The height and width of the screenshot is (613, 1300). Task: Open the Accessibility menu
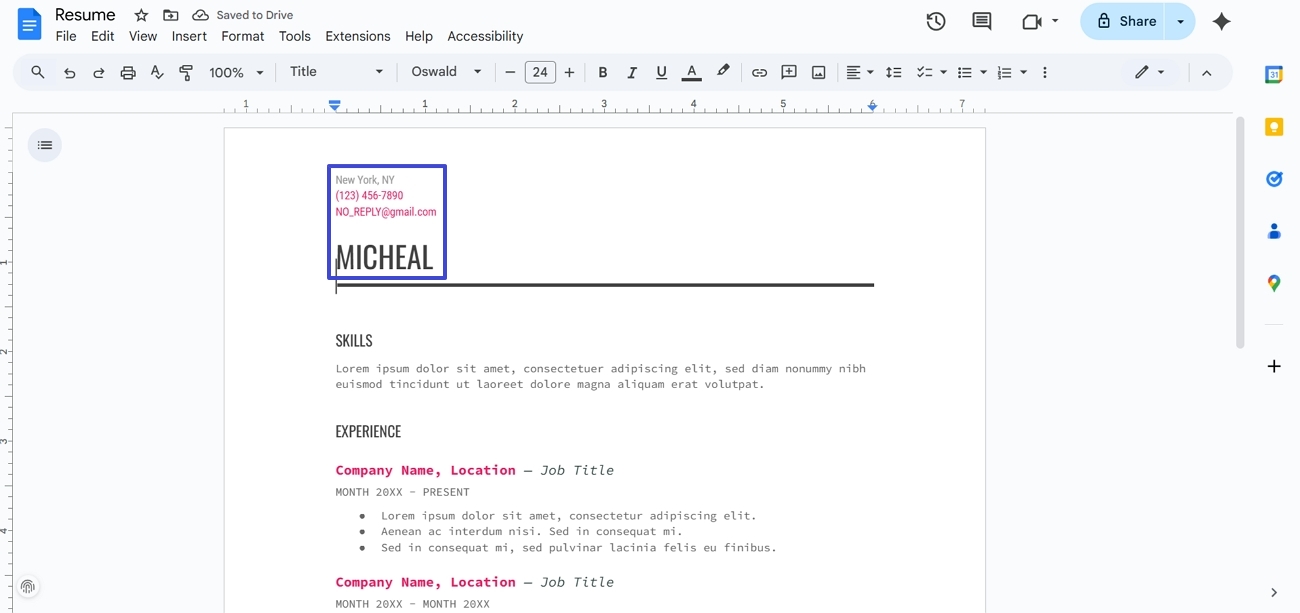(x=485, y=36)
